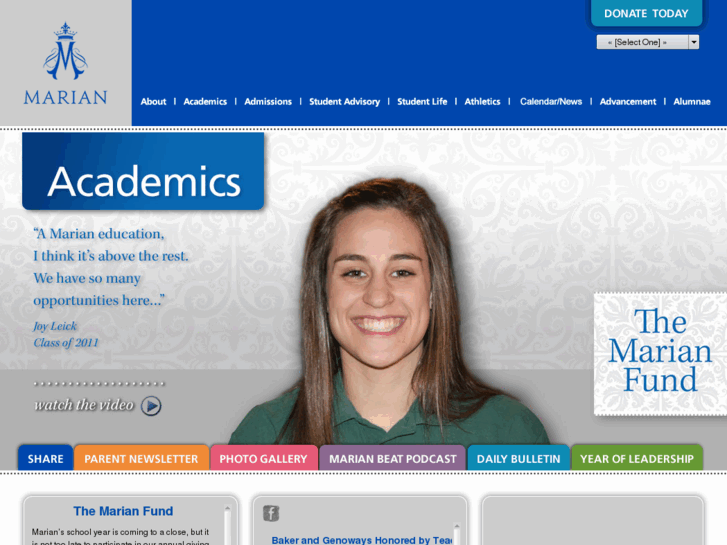Play the watch the video button
727x545 pixels.
(151, 406)
